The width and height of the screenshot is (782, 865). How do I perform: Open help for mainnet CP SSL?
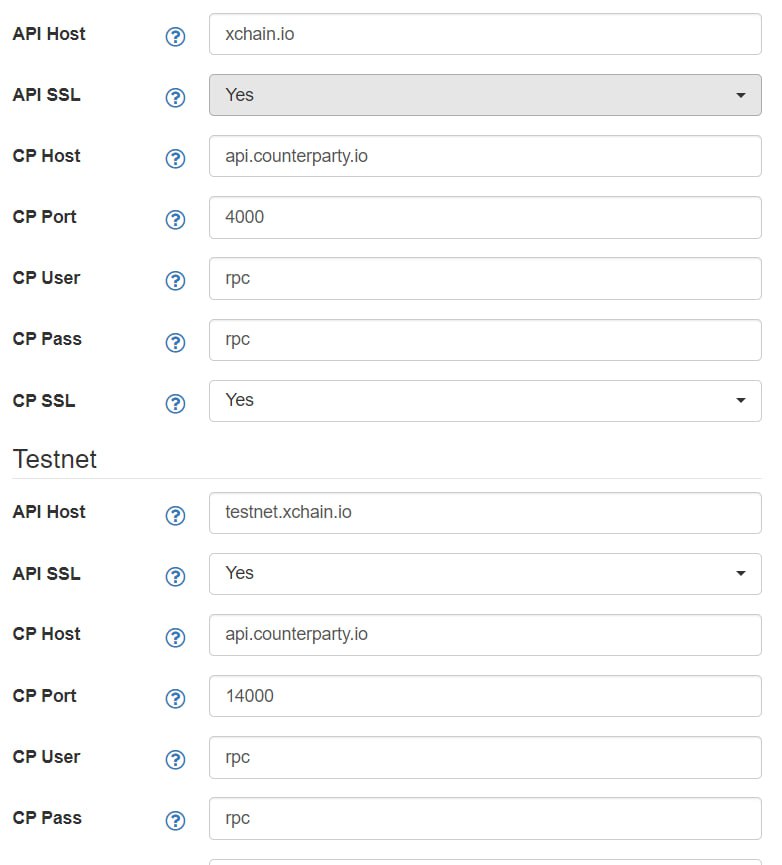point(175,404)
